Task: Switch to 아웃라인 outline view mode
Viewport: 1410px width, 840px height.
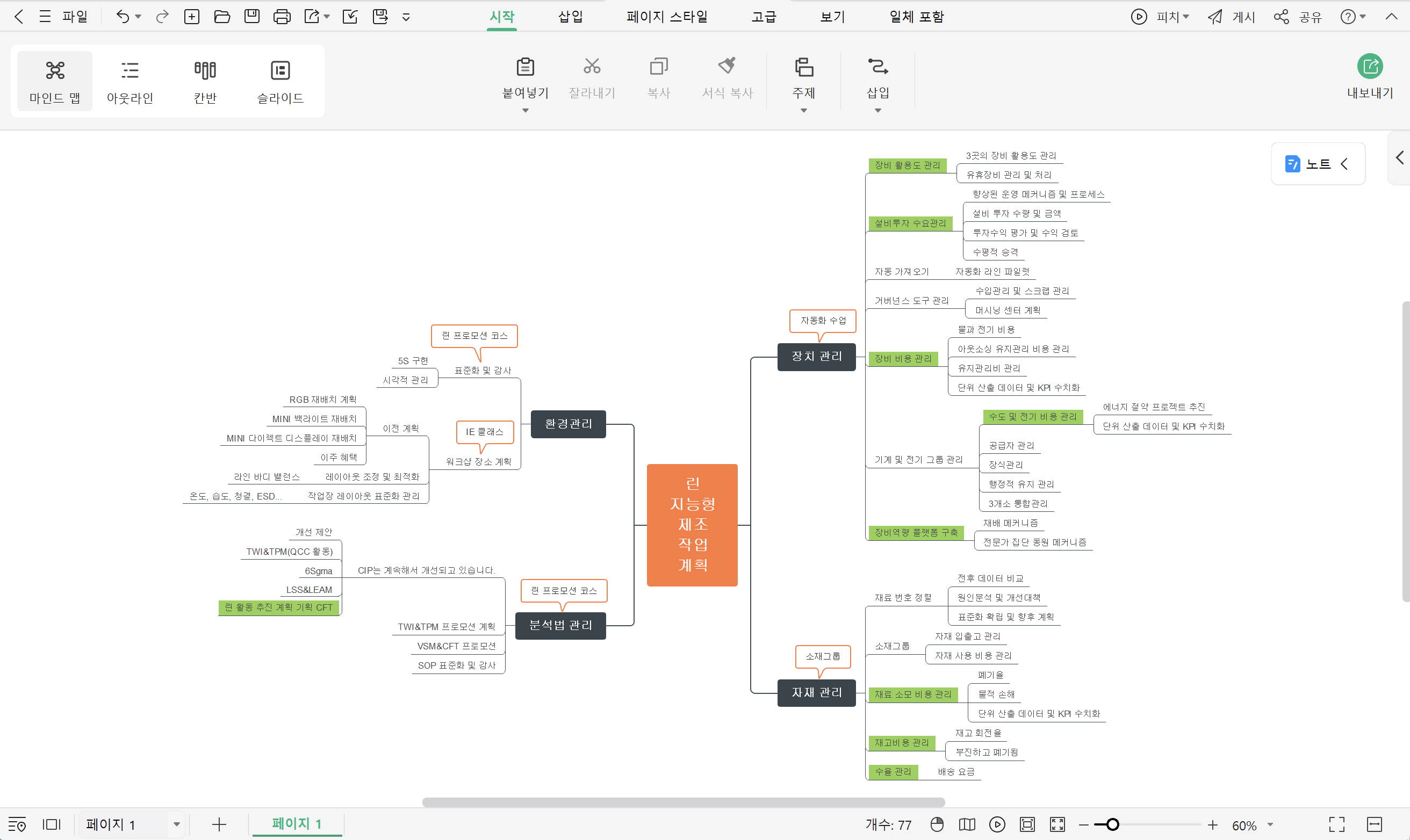Action: click(130, 82)
